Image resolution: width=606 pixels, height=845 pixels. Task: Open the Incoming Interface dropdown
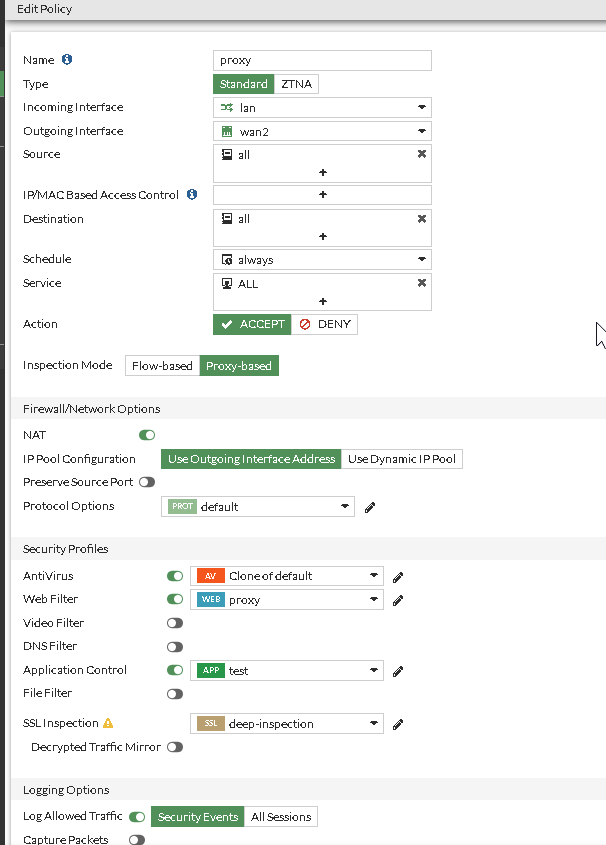coord(322,108)
